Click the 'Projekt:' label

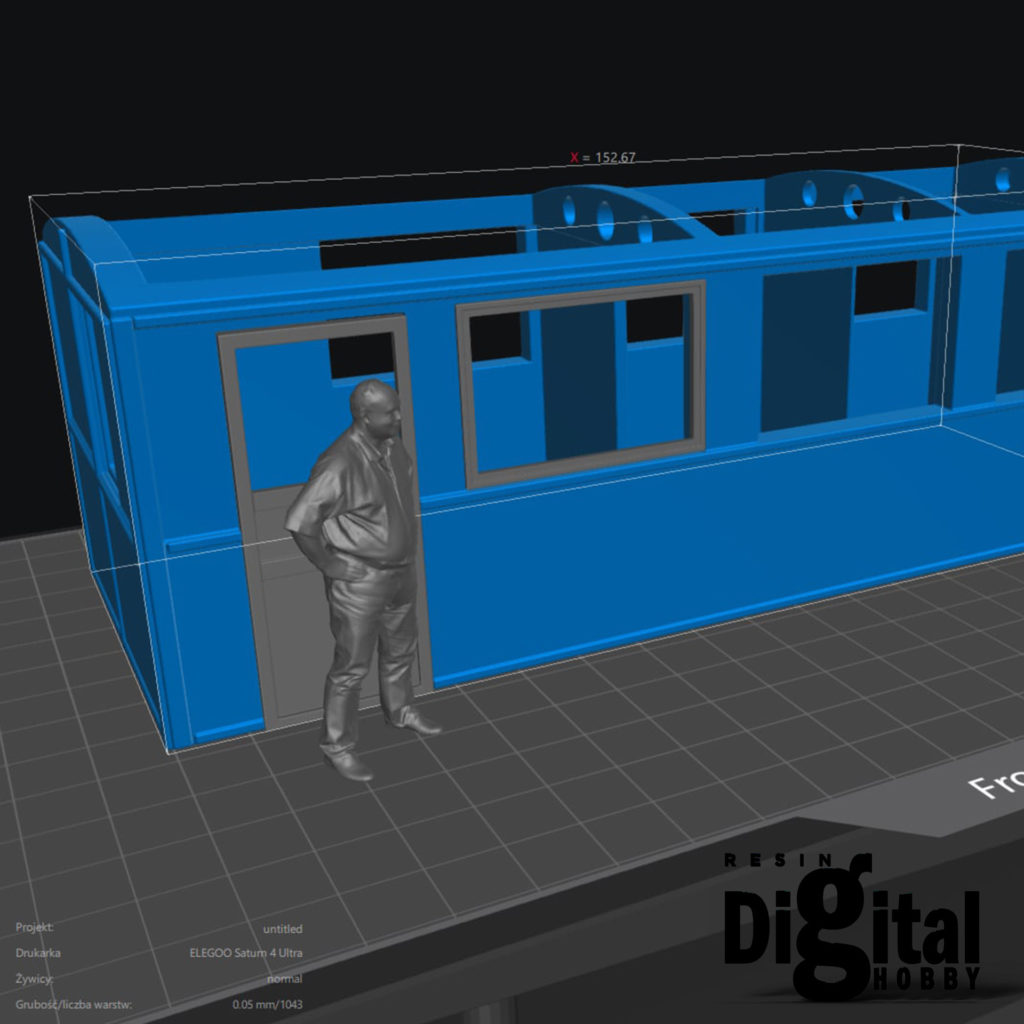tap(35, 928)
